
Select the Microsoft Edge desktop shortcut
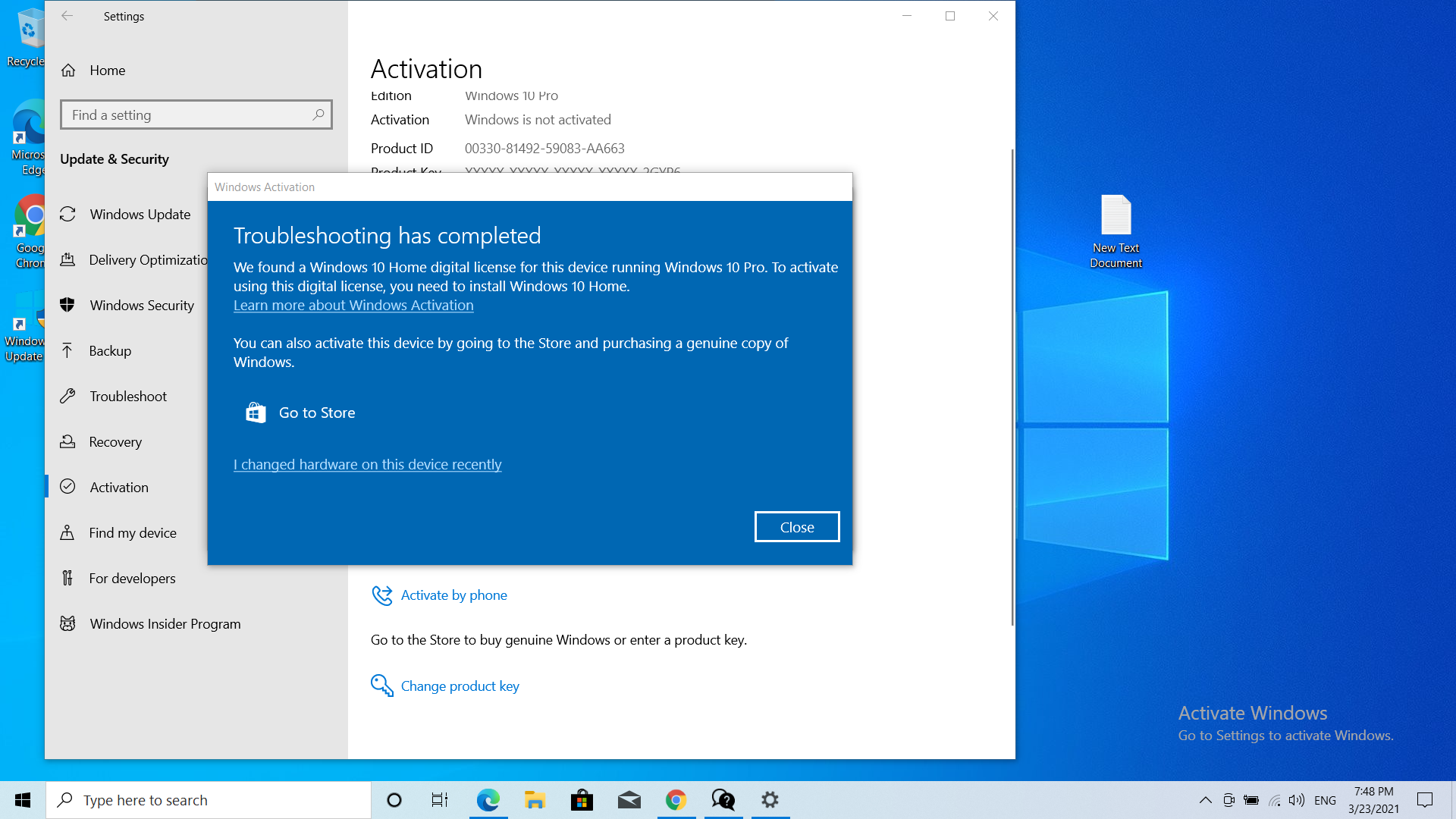29,138
